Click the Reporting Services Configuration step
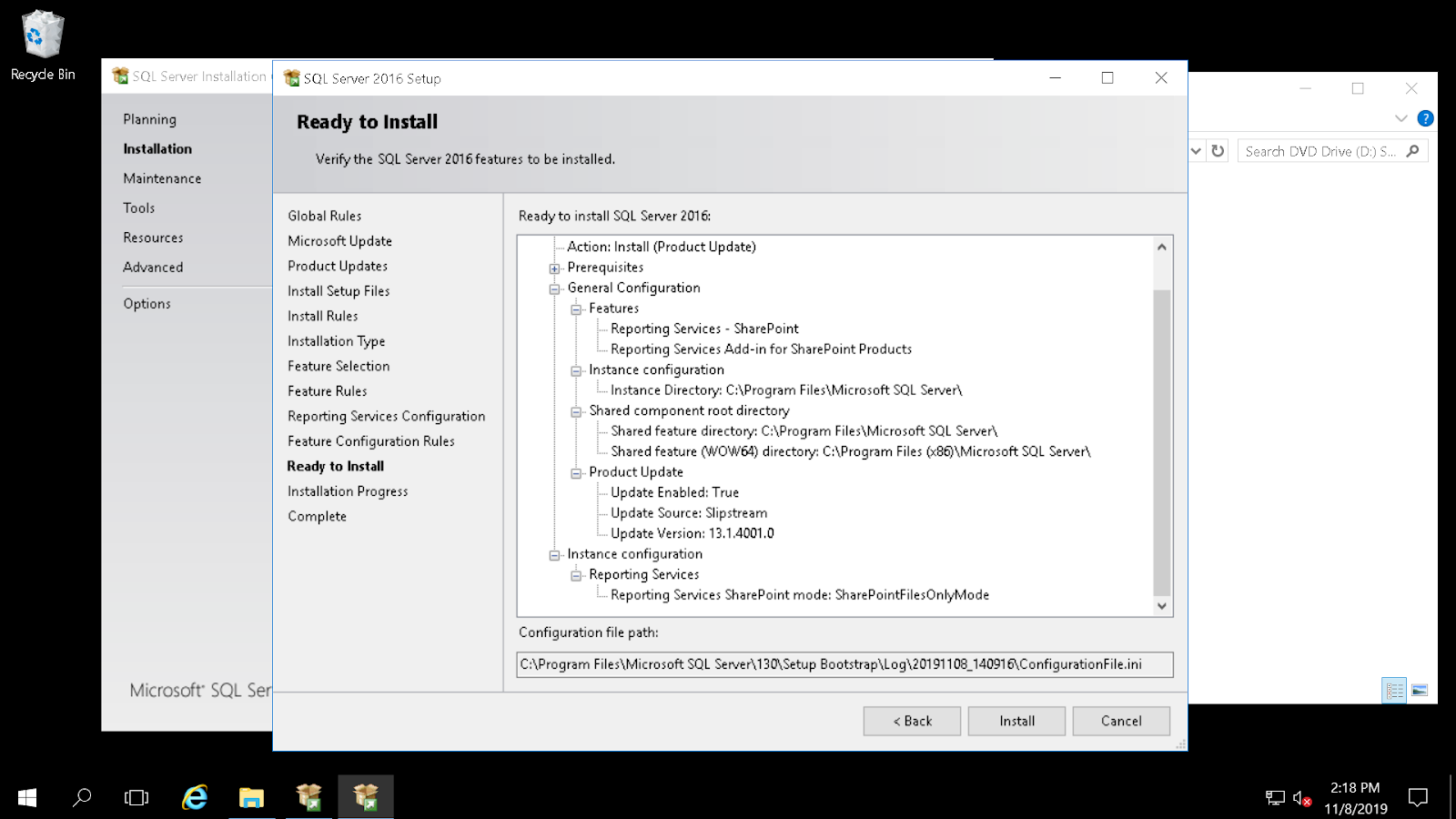This screenshot has height=819, width=1456. (387, 416)
